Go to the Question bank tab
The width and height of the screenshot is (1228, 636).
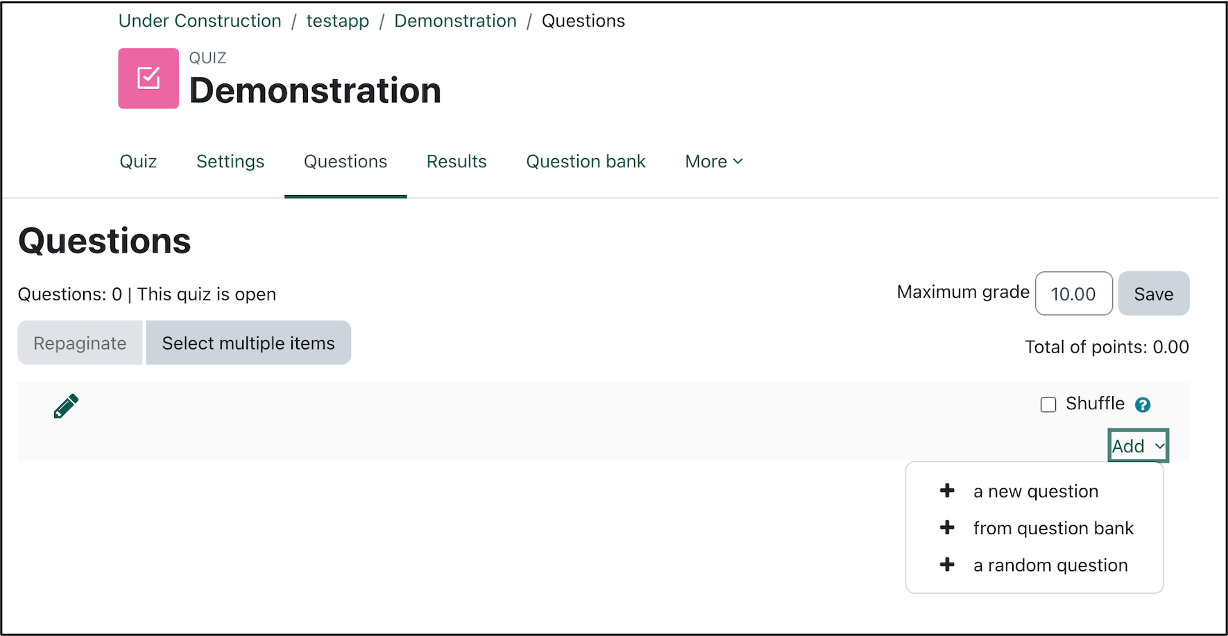click(x=586, y=161)
